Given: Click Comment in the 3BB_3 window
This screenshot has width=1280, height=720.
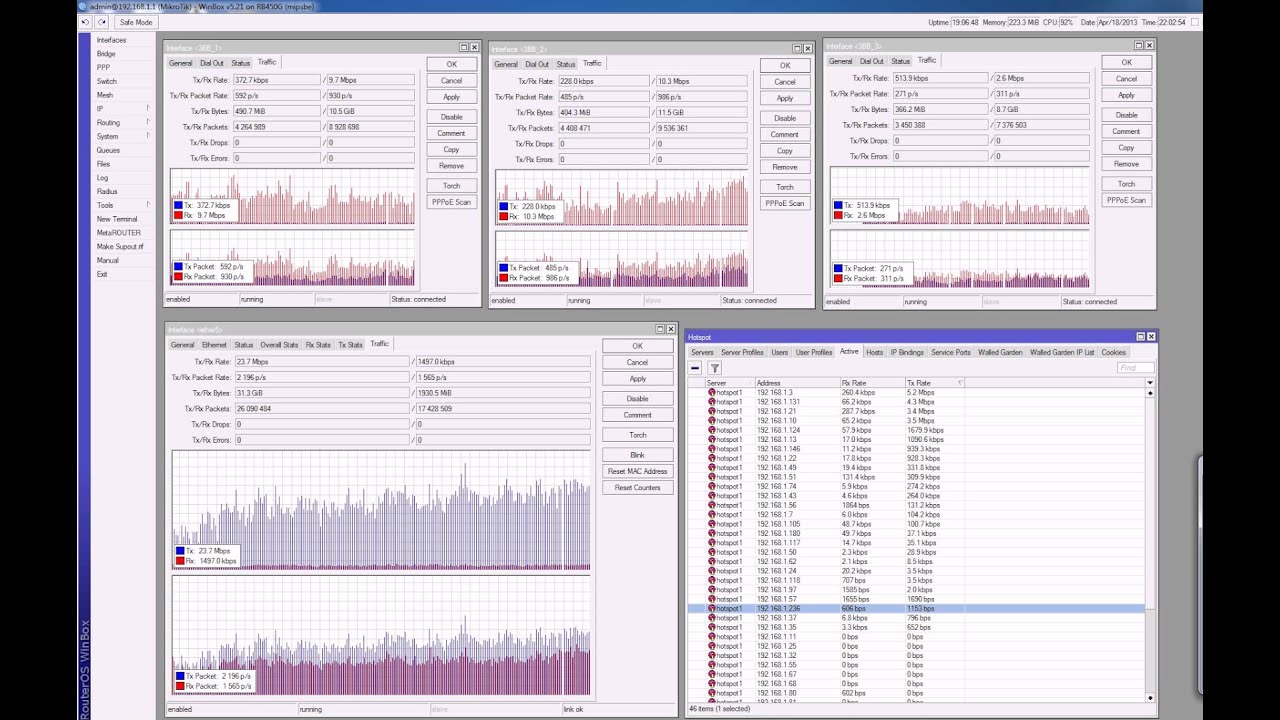Looking at the screenshot, I should click(x=1126, y=131).
